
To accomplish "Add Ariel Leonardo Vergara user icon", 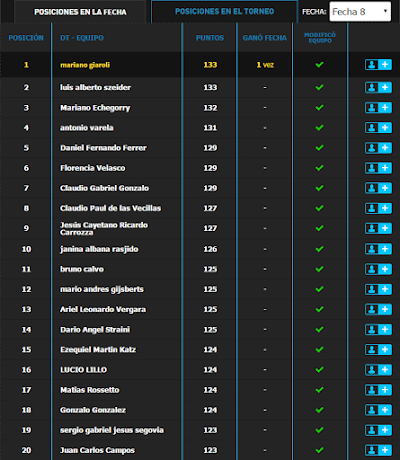I will (378, 309).
